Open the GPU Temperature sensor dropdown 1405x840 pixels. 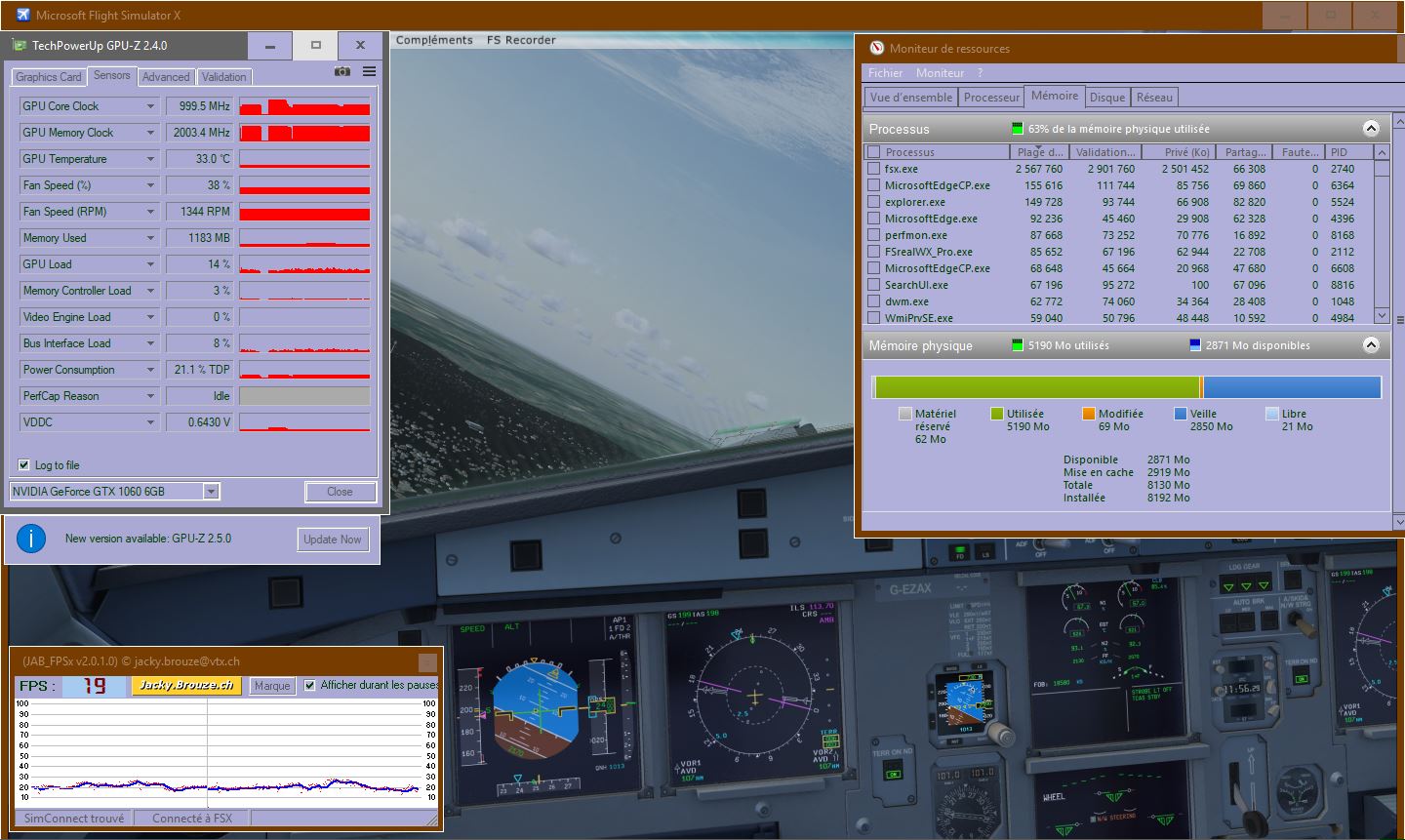150,159
